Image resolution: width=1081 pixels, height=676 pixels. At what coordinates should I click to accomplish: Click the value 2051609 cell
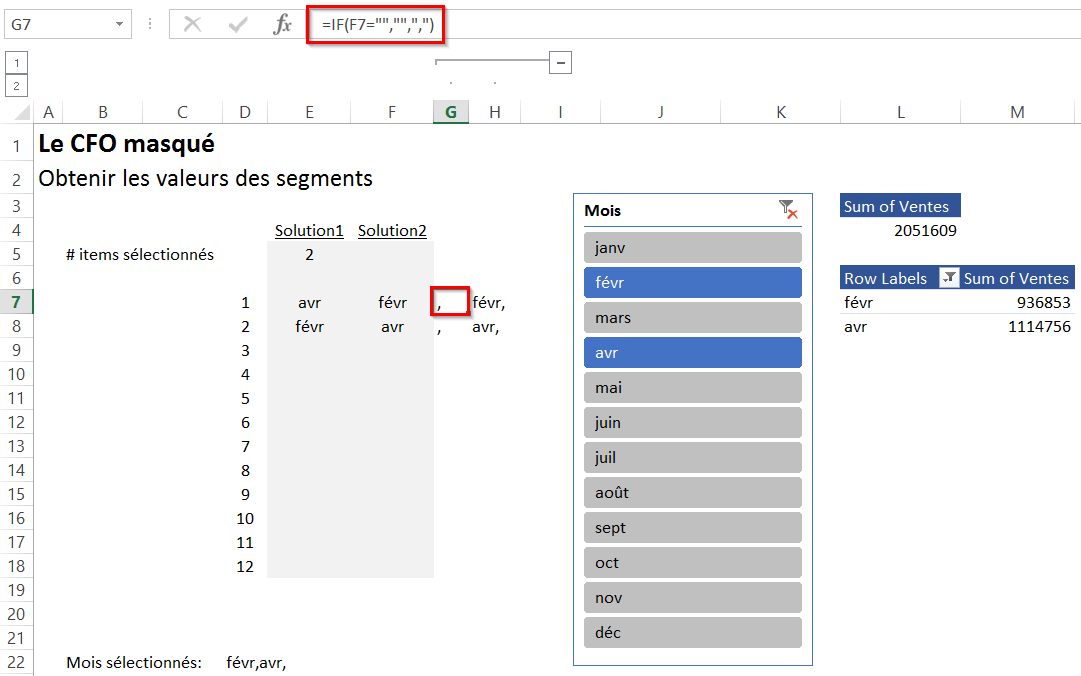[x=925, y=231]
